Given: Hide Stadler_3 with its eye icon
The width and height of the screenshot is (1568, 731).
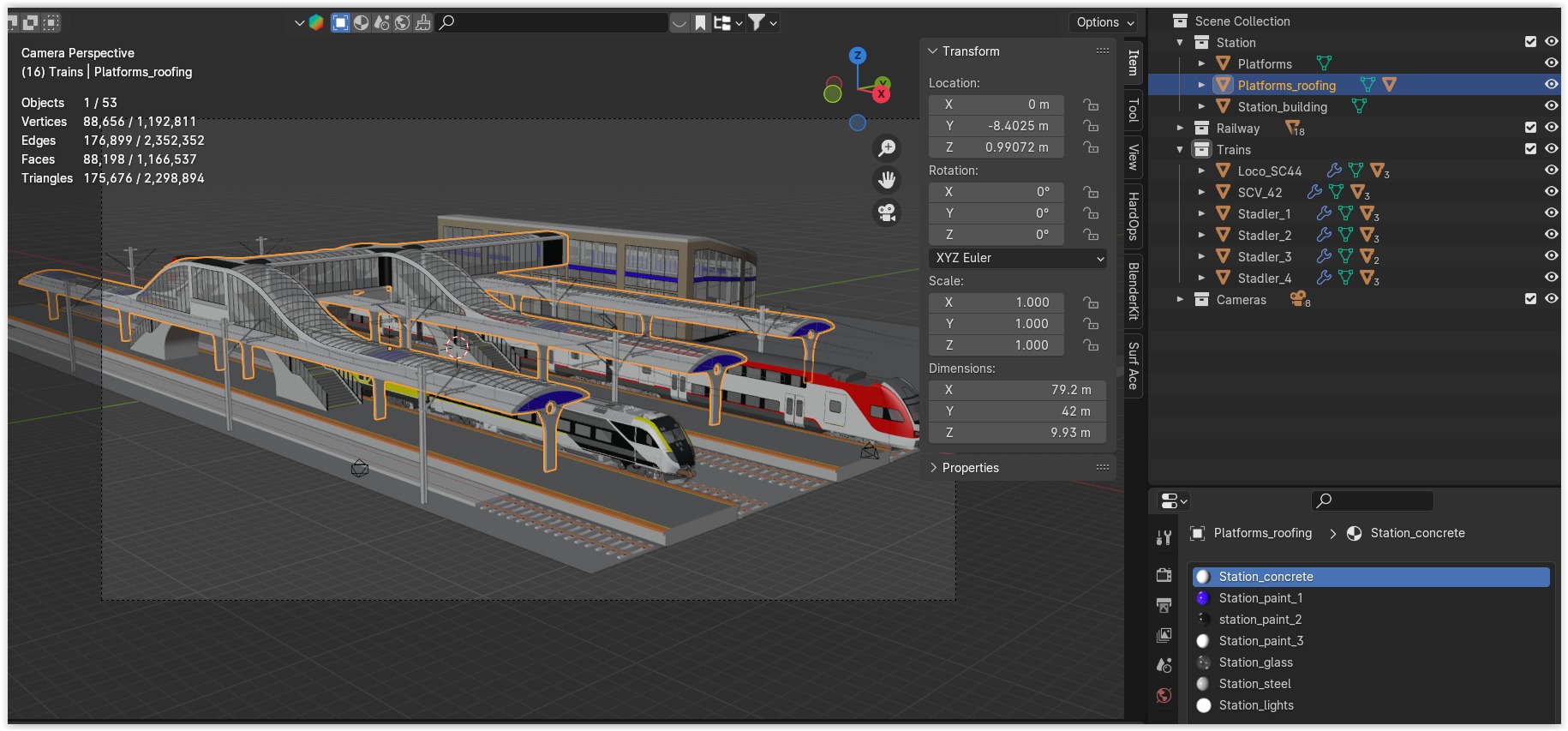Looking at the screenshot, I should tap(1551, 256).
